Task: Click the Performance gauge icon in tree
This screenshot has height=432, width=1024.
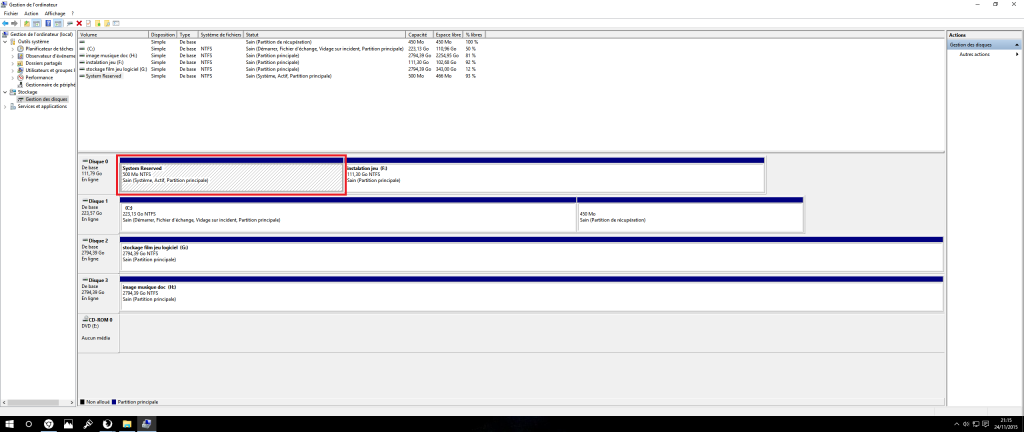Action: coord(21,78)
